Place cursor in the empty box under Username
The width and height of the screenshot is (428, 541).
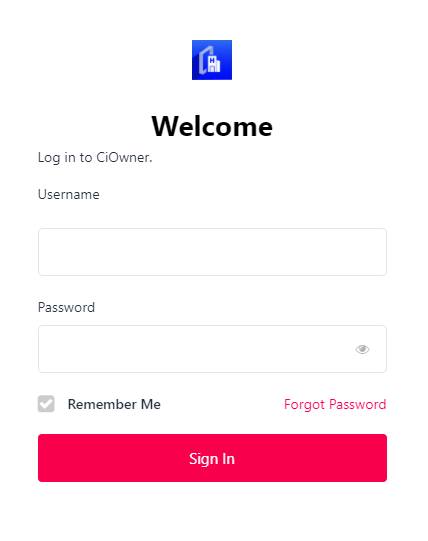coord(212,252)
